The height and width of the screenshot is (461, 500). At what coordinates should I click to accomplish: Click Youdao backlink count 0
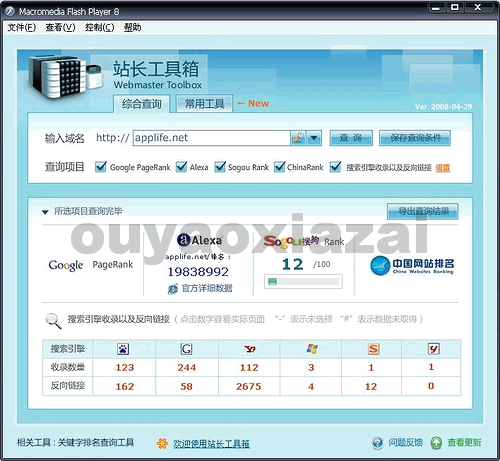tap(431, 386)
